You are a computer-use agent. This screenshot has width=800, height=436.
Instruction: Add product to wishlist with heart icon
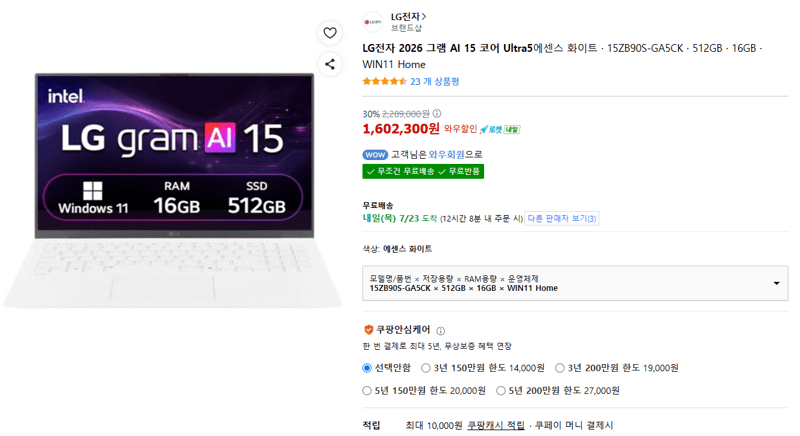pyautogui.click(x=330, y=33)
